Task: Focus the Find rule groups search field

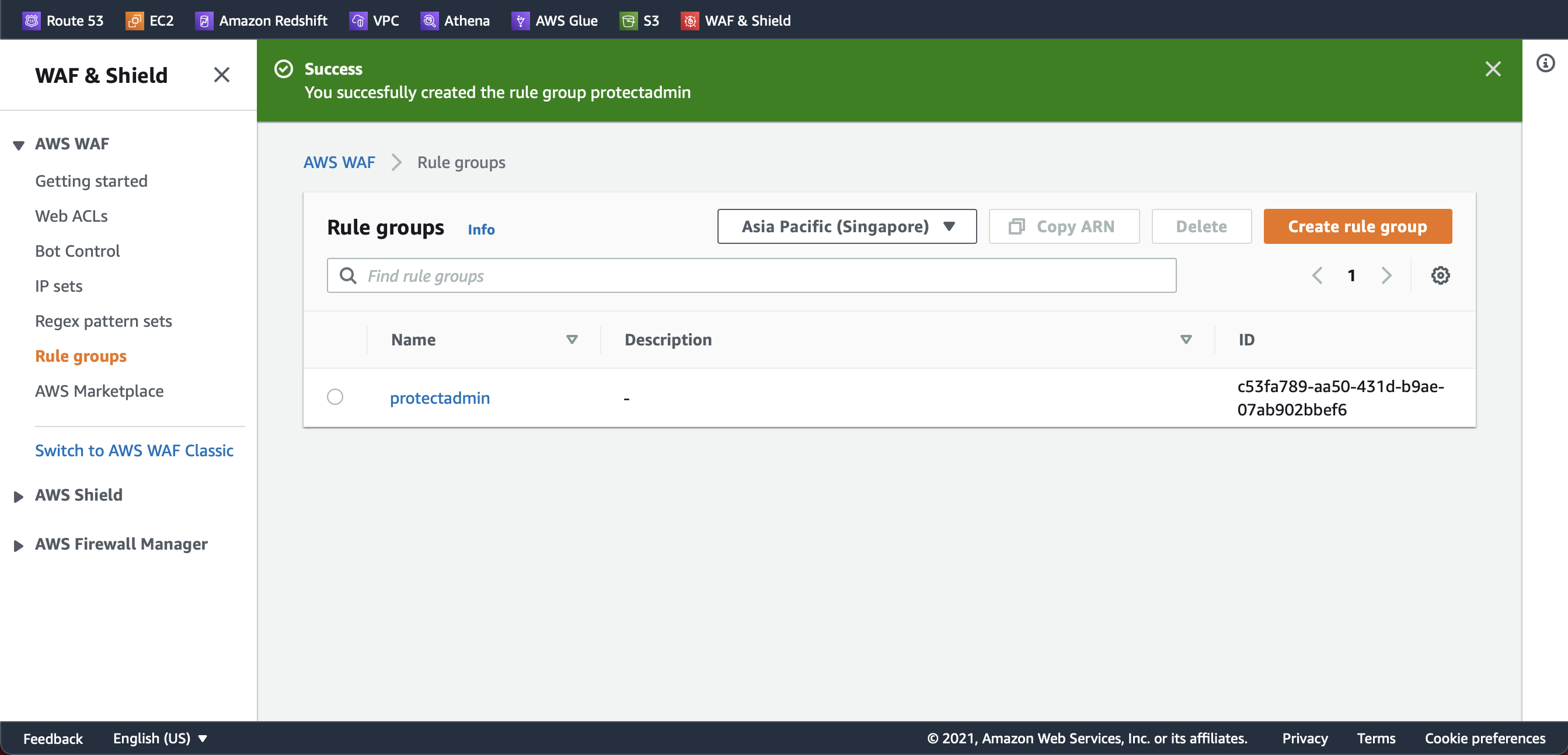Action: [751, 275]
